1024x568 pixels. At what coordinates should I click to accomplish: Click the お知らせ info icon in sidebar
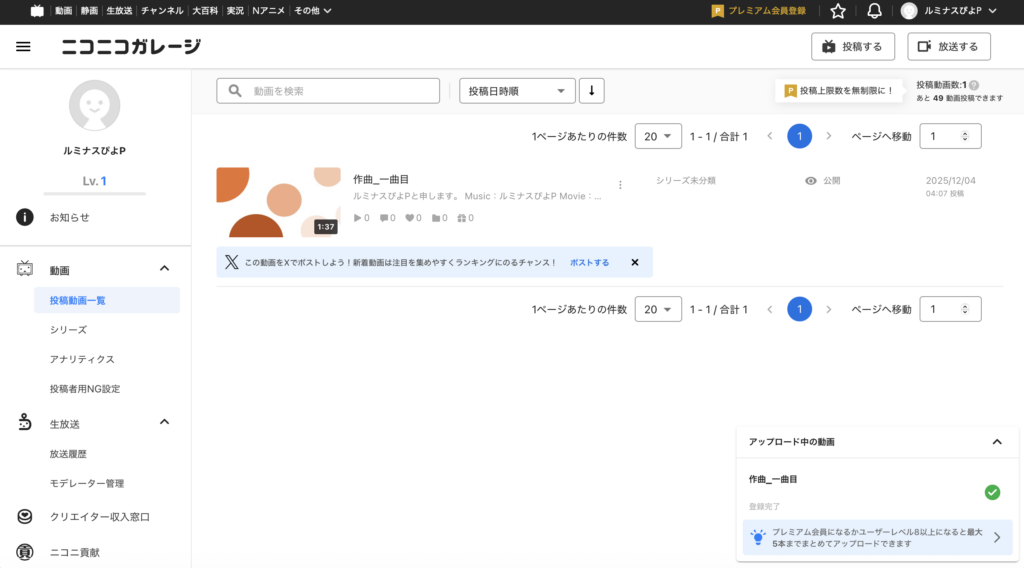coord(25,217)
